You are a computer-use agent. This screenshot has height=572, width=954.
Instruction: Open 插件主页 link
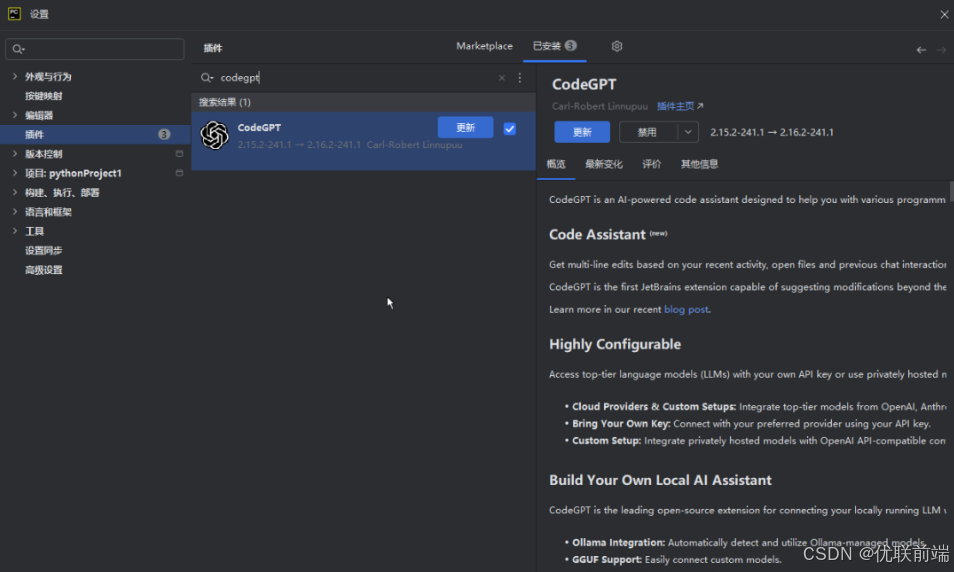click(x=680, y=106)
